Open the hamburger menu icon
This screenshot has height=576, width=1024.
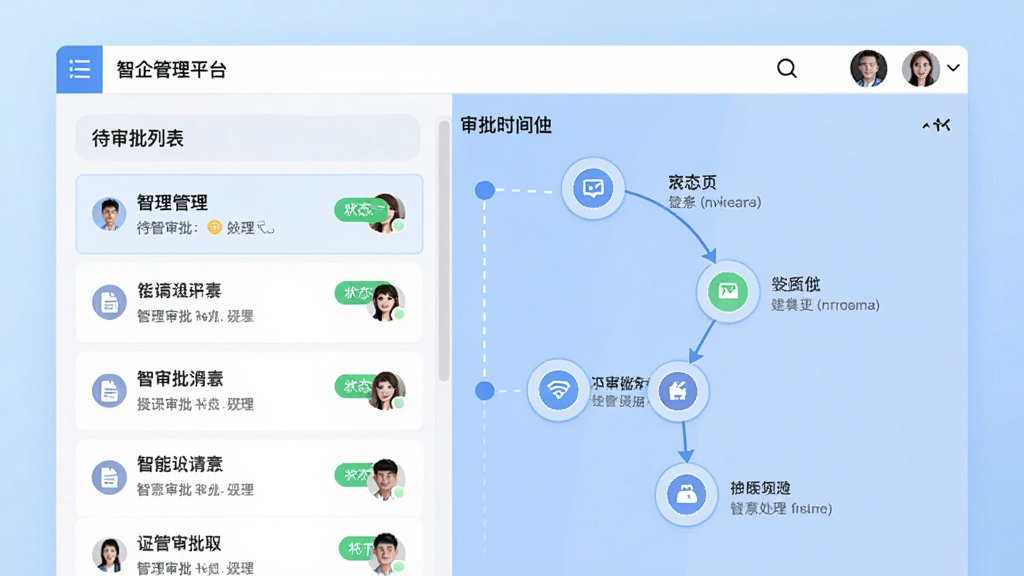coord(80,69)
